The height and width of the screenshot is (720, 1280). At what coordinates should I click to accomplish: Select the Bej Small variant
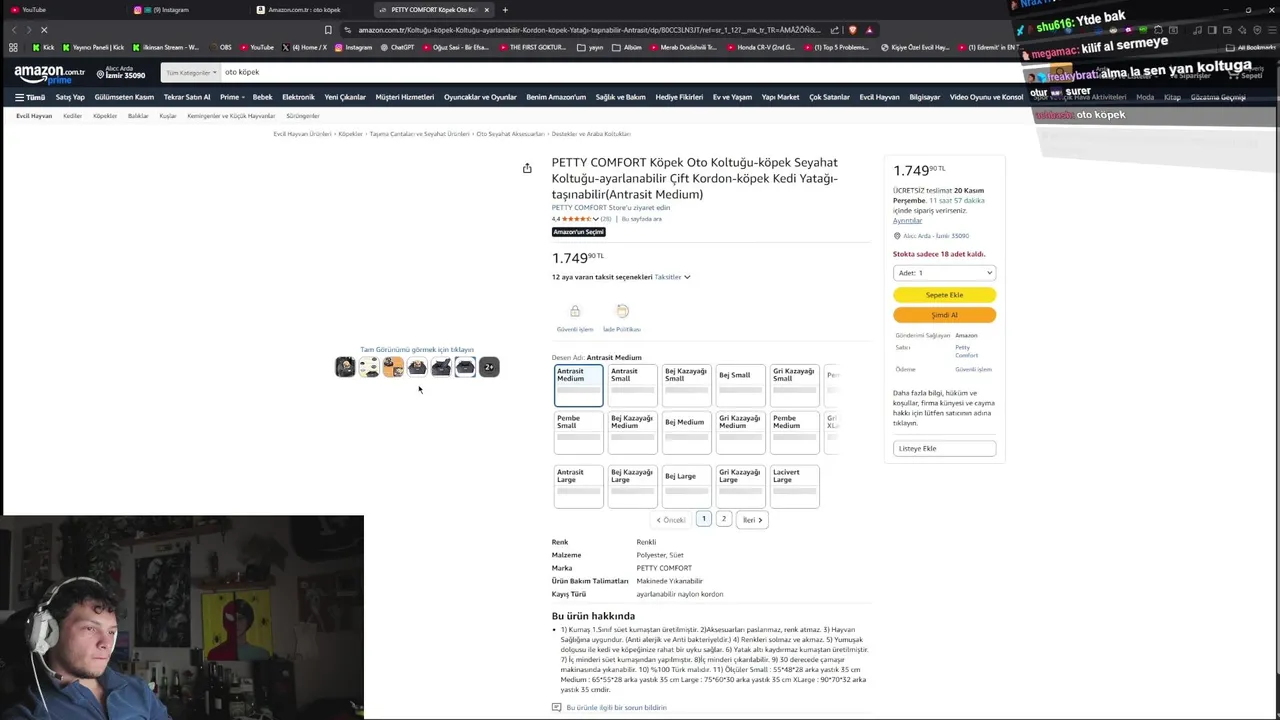741,385
